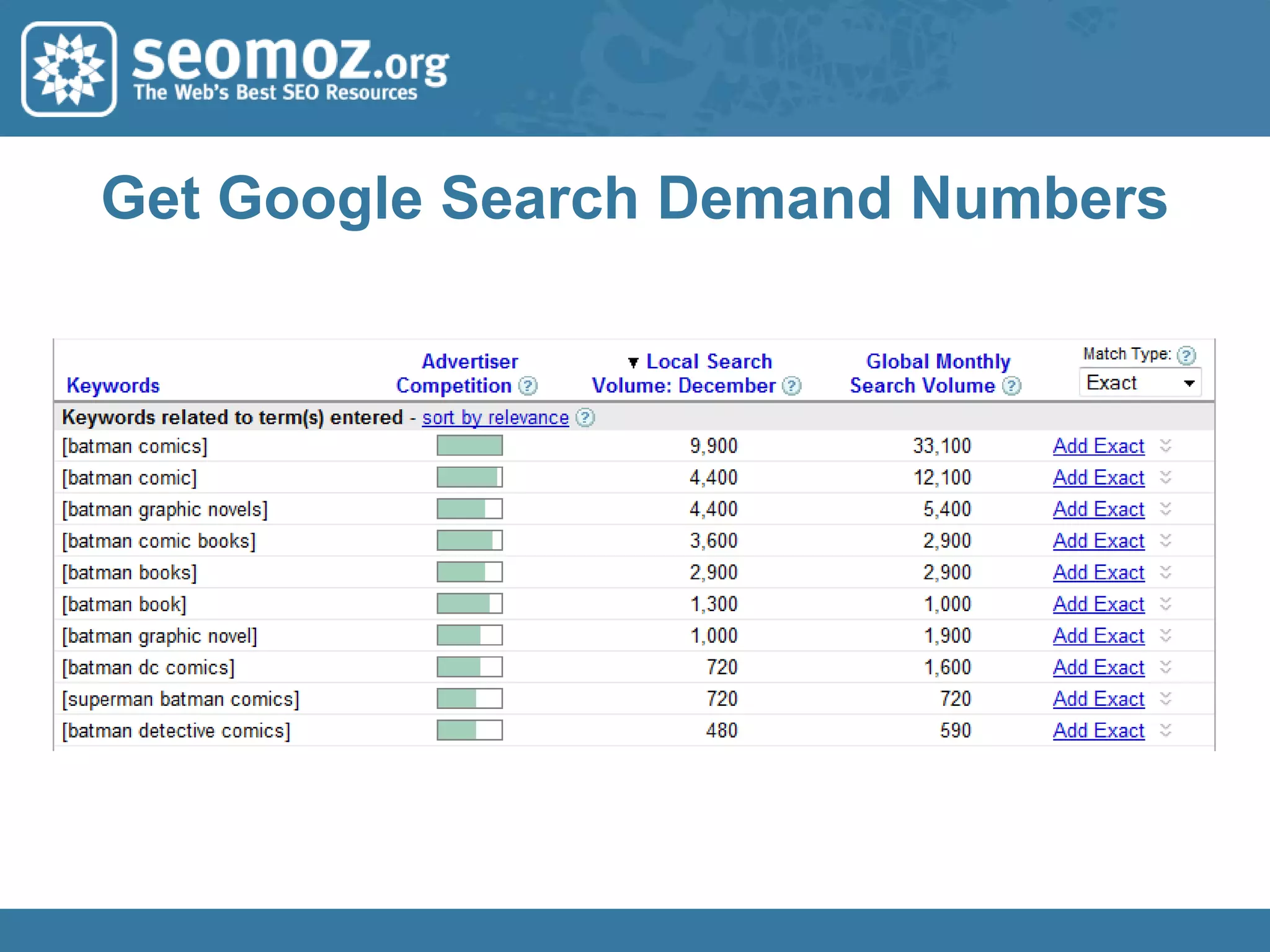Click Add Exact for batman comics

pos(1099,446)
